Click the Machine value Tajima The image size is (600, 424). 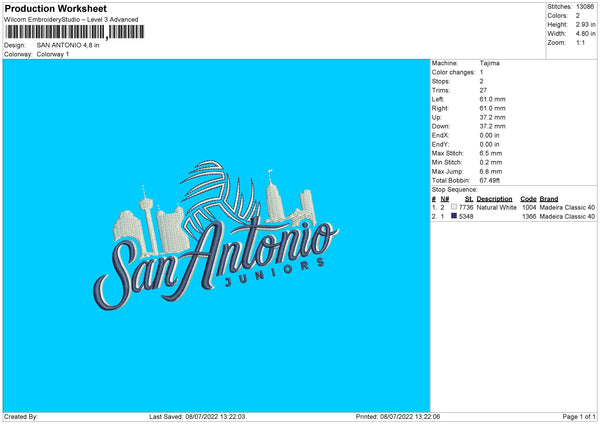[489, 63]
